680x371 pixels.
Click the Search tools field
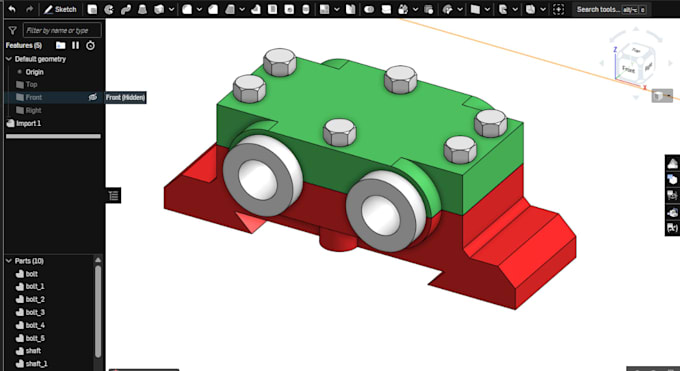tap(611, 9)
